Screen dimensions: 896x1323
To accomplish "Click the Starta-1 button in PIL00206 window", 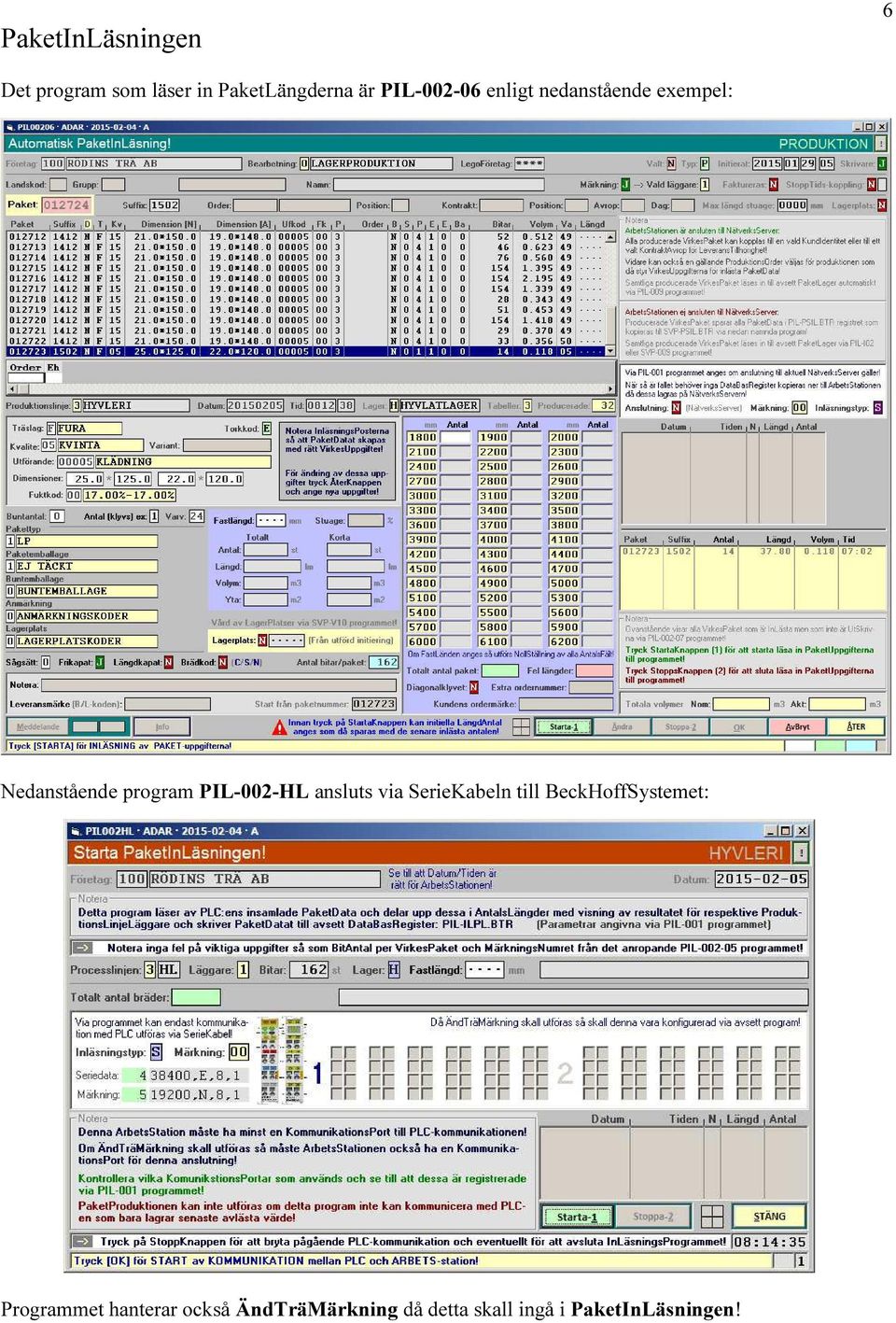I will (564, 726).
